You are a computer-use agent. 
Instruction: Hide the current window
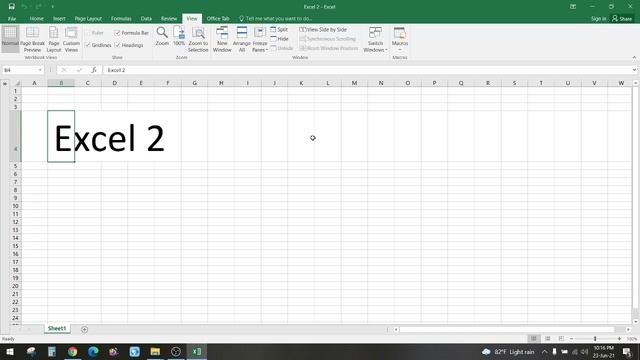point(280,39)
